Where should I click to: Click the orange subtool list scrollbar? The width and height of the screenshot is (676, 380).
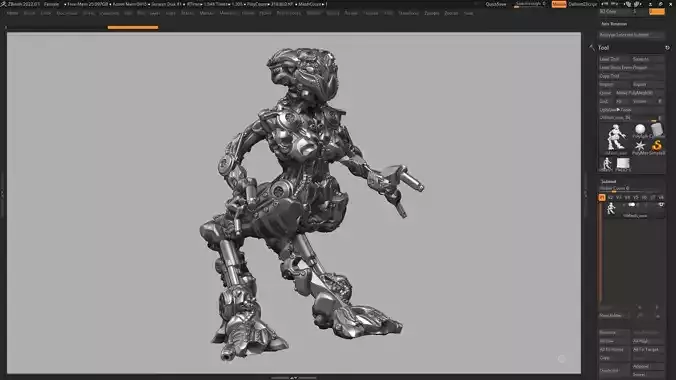tap(601, 252)
